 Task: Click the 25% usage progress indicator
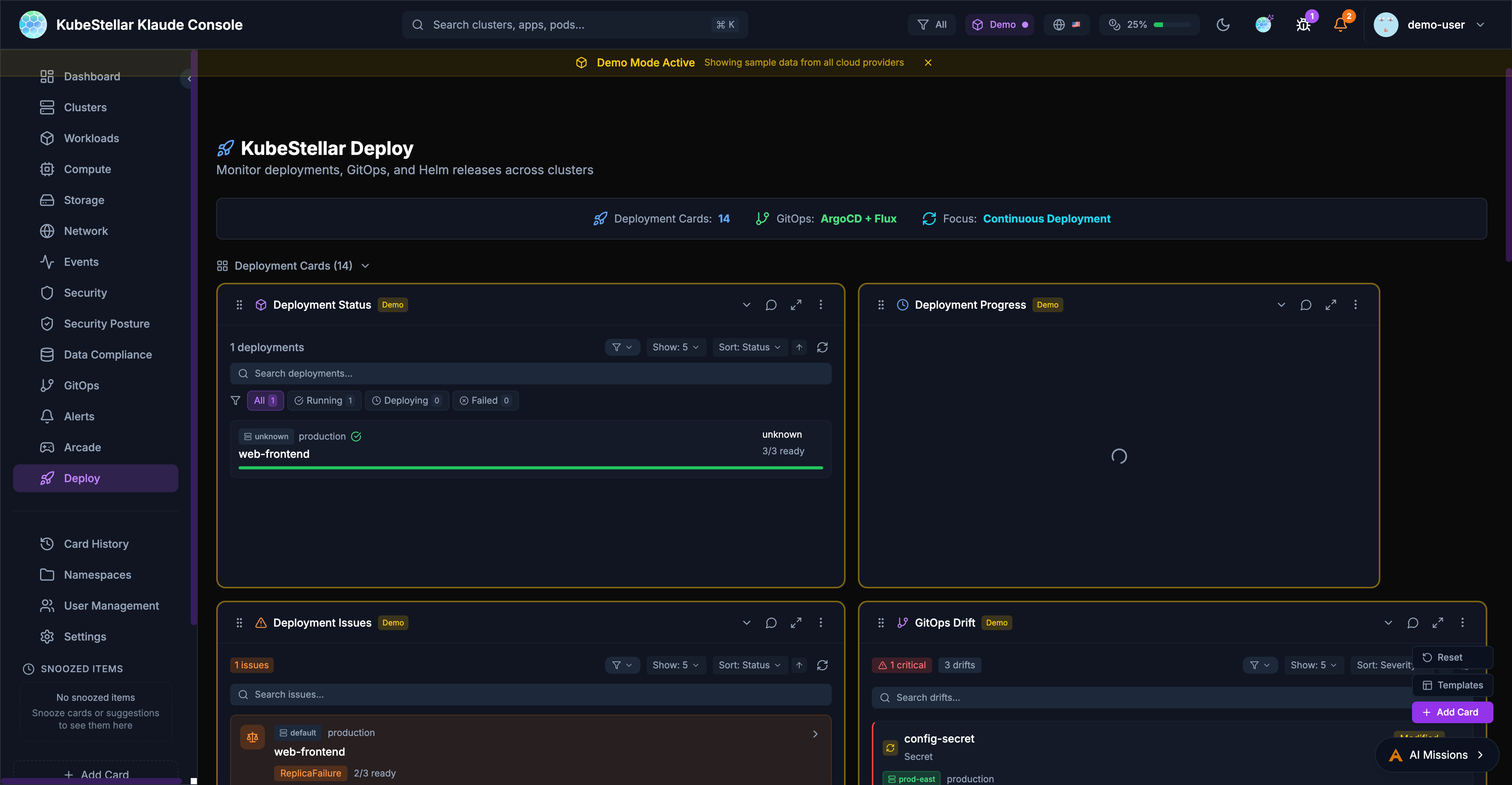pos(1149,25)
